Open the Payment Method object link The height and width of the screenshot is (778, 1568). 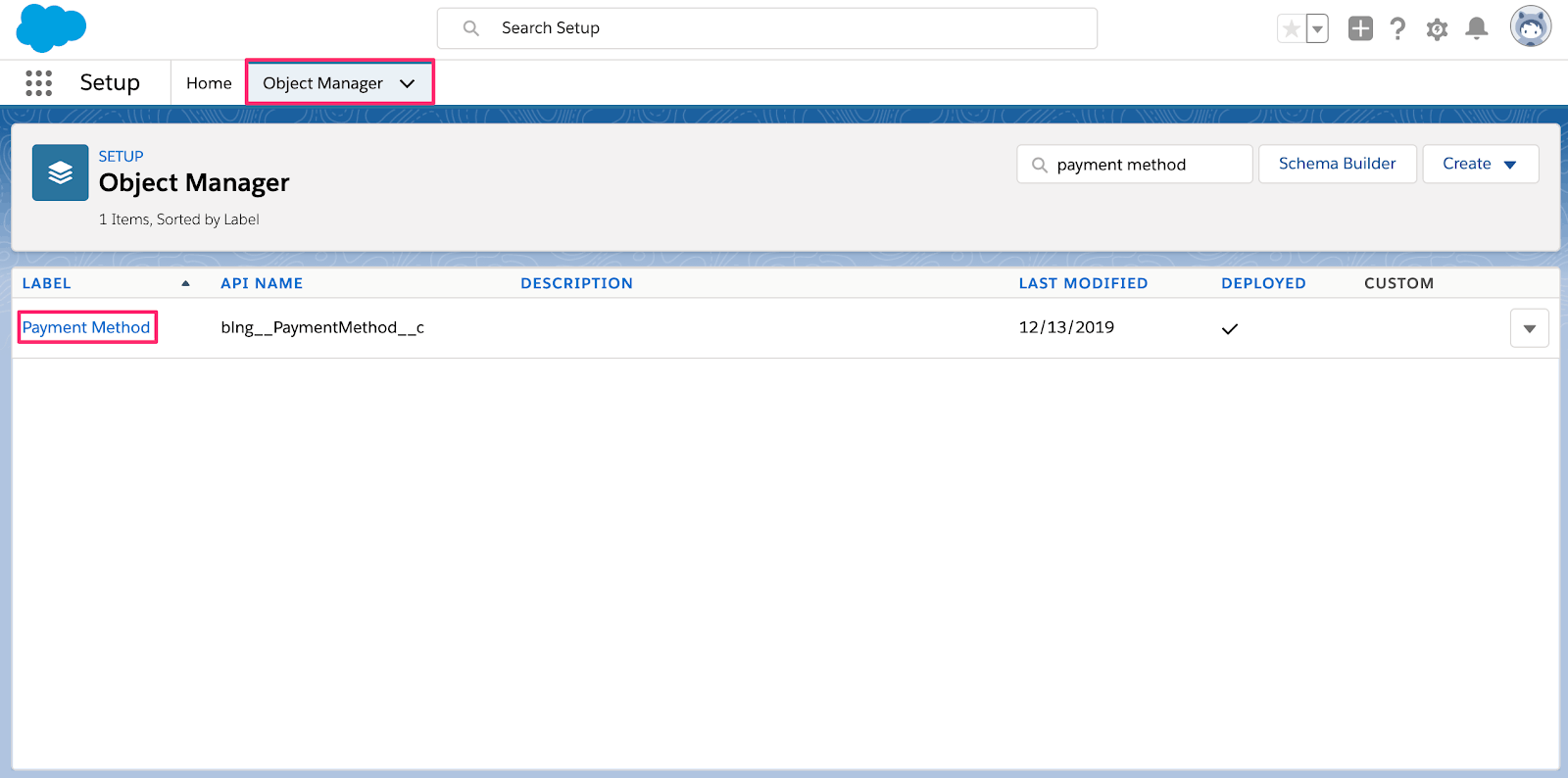pos(86,327)
